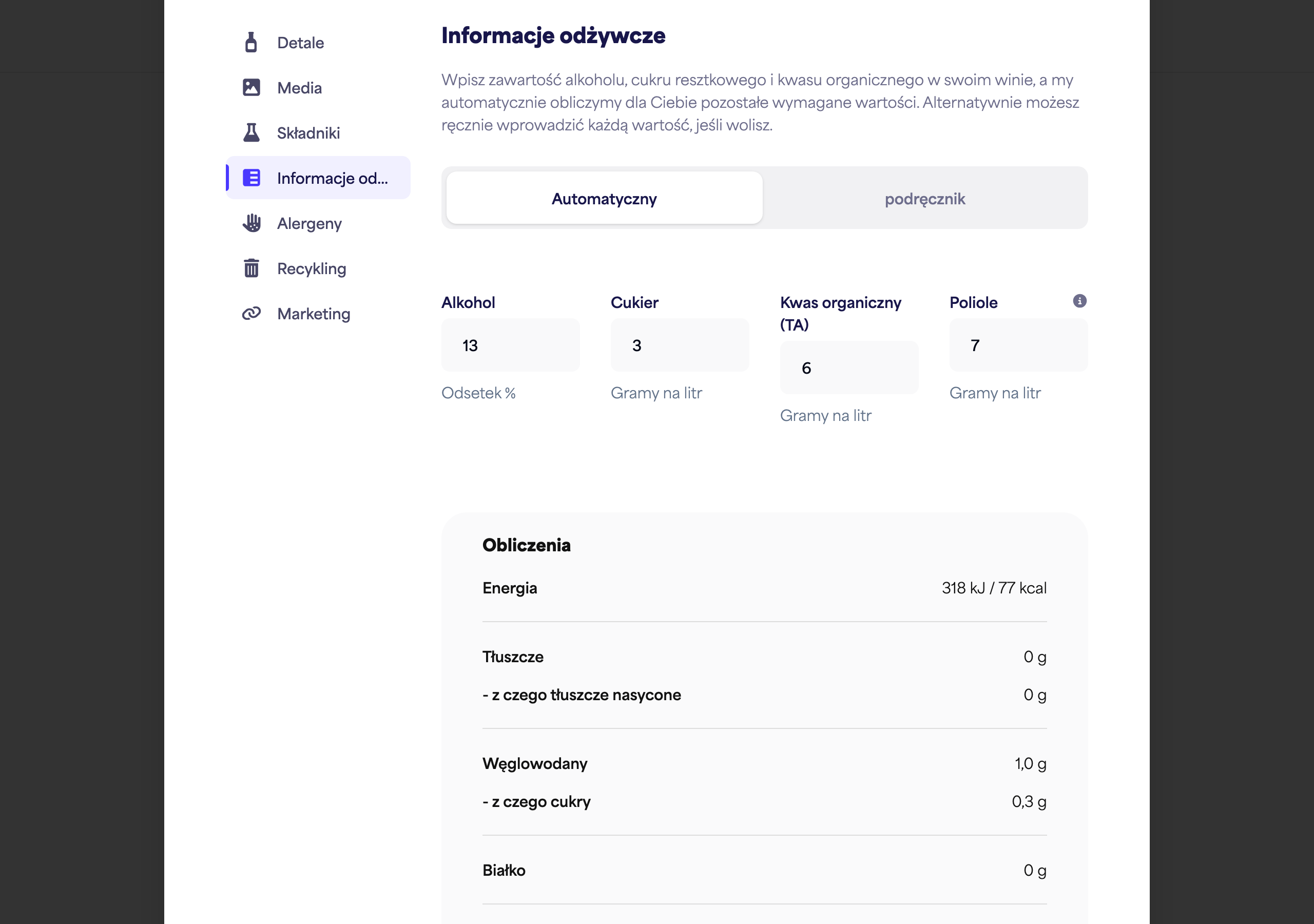
Task: Click the link chain icon for Marketing
Action: [x=251, y=313]
